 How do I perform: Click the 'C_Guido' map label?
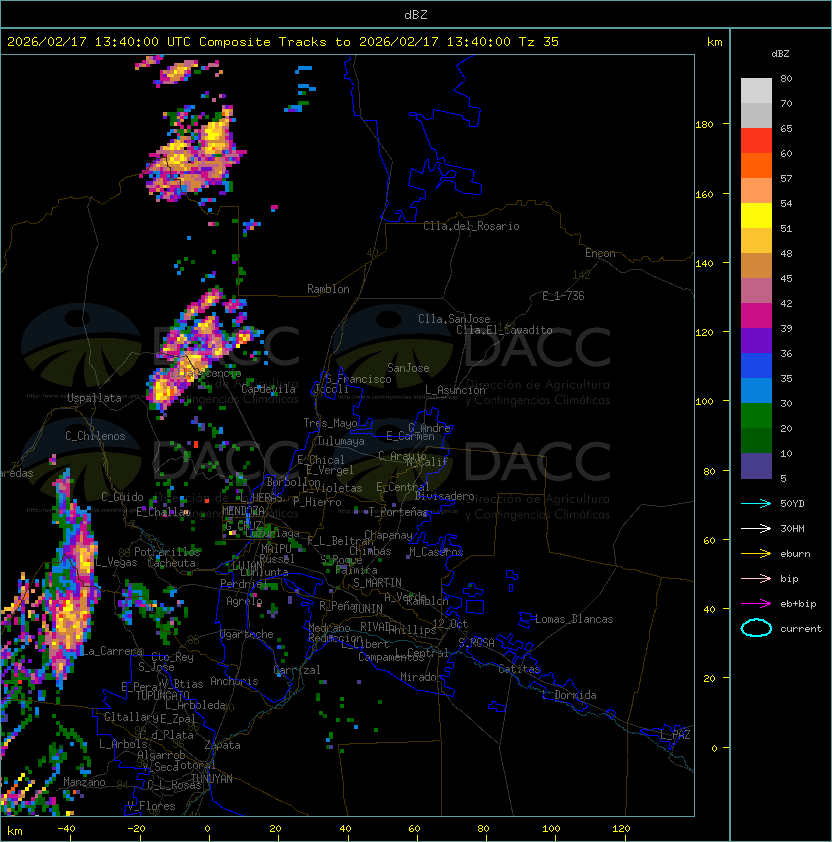[122, 497]
